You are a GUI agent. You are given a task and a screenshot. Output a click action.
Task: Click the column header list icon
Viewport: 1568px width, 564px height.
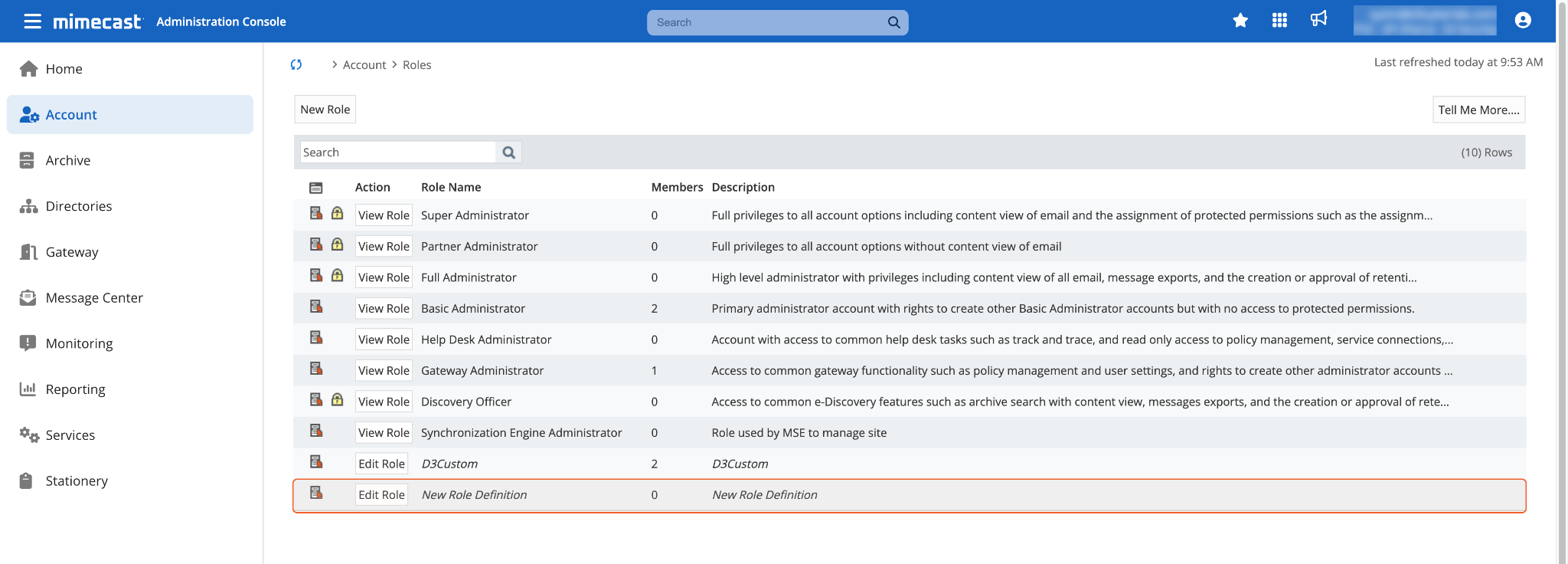coord(315,188)
